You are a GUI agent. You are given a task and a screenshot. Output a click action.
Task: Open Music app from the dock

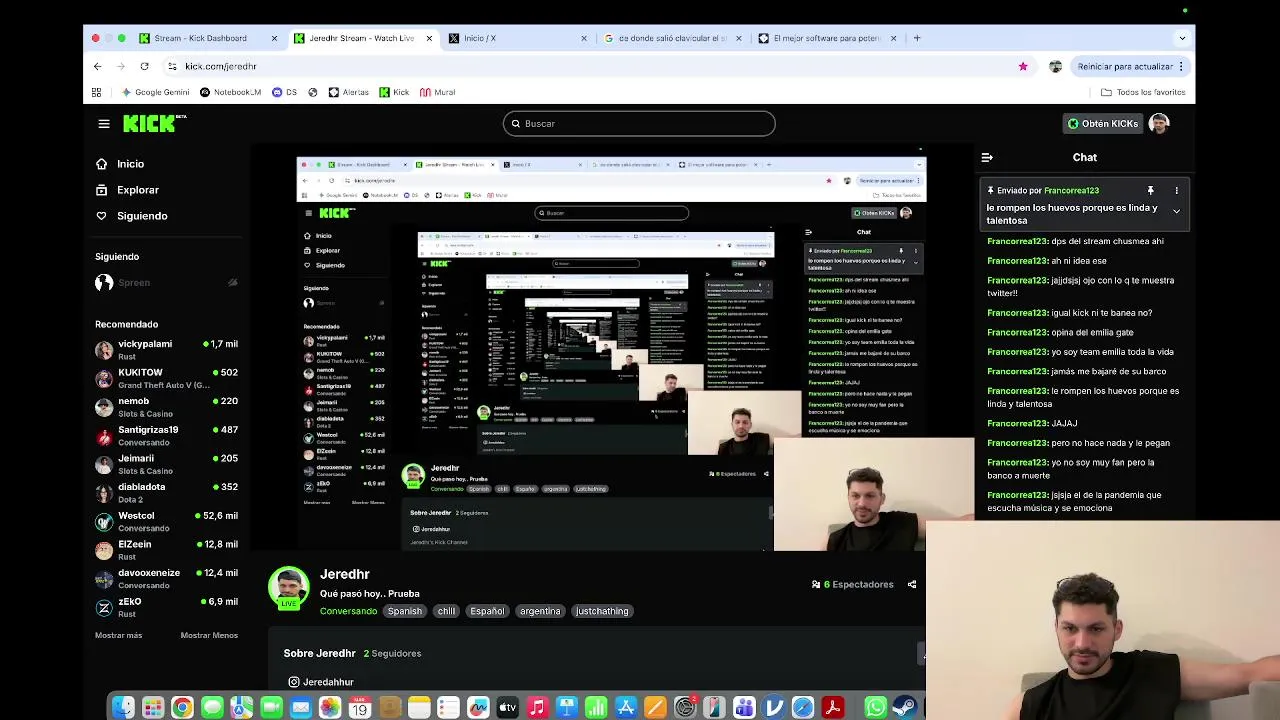[x=537, y=708]
